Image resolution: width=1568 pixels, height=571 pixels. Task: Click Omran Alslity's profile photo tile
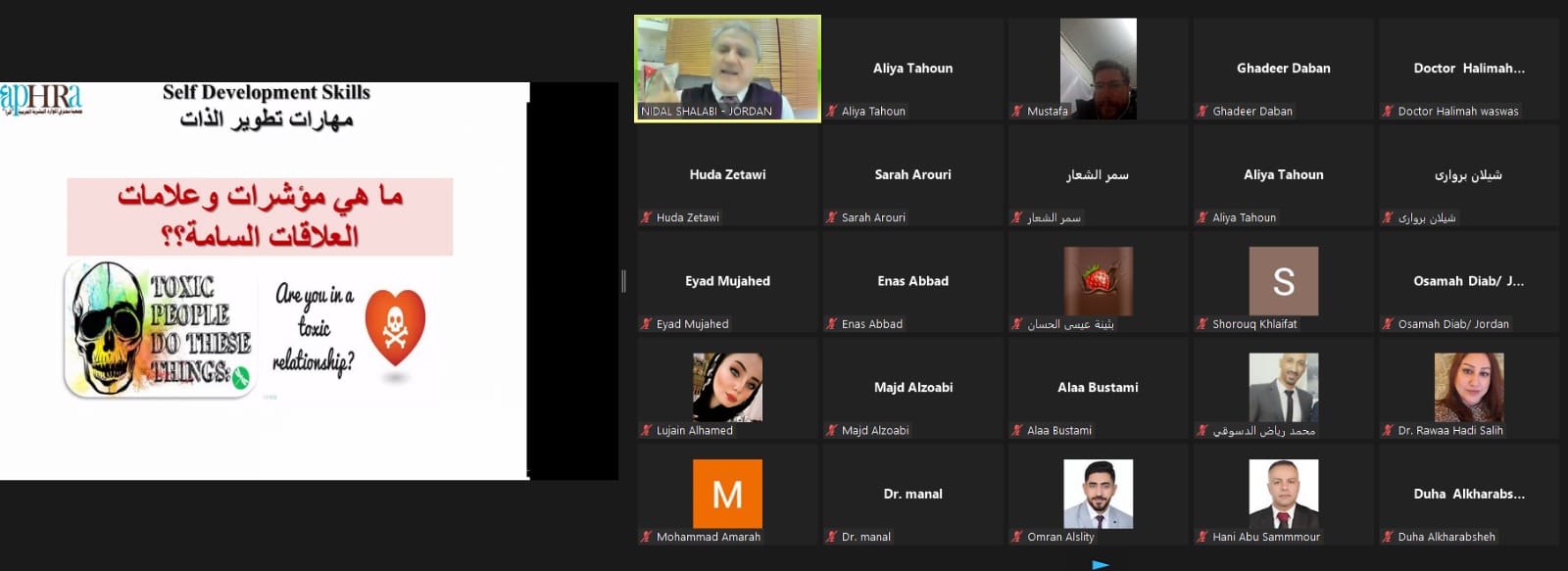coord(1098,494)
